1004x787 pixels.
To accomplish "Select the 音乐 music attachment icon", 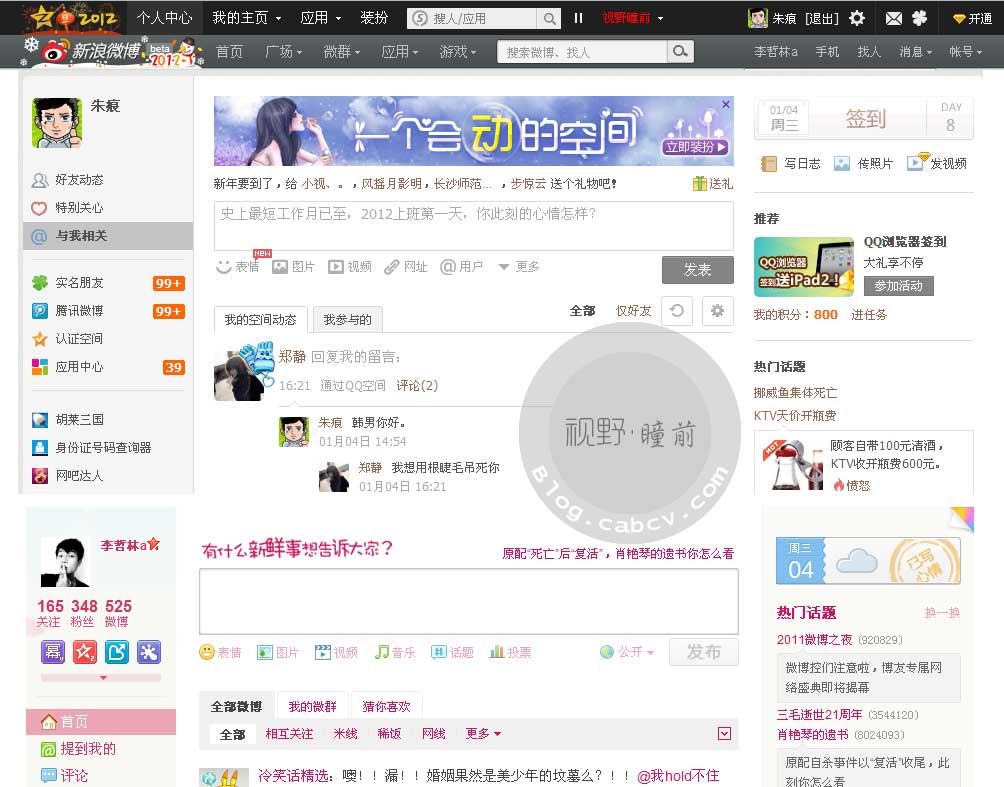I will tap(395, 652).
